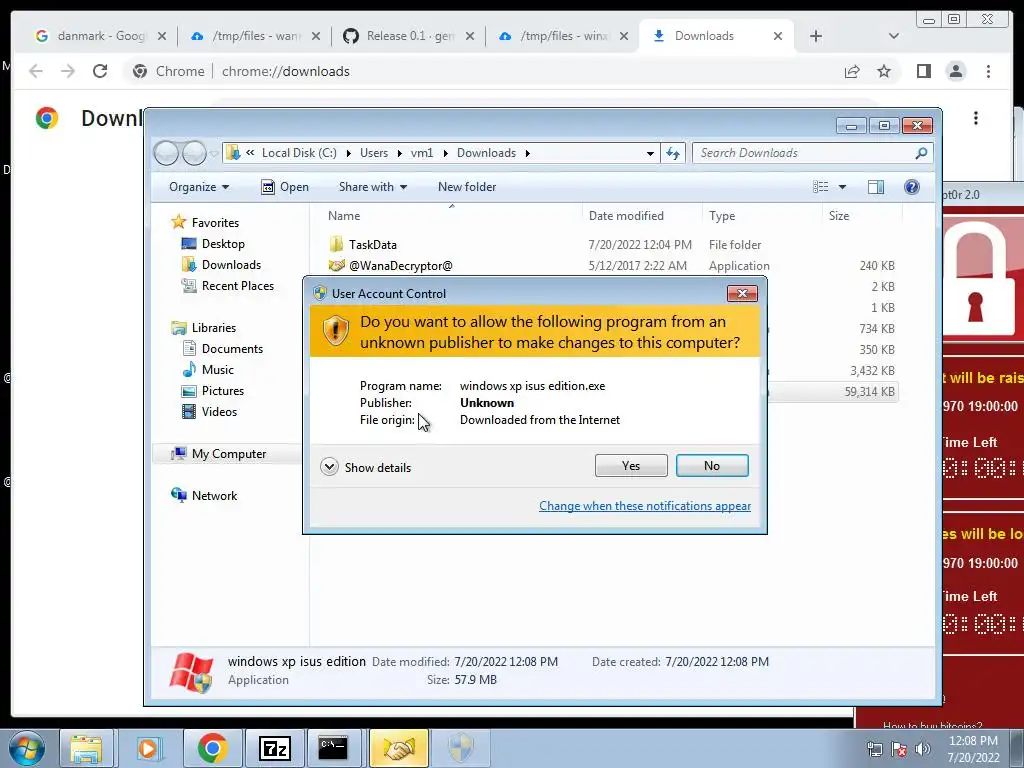The height and width of the screenshot is (768, 1024).
Task: Click Chrome back arrow
Action: [36, 71]
